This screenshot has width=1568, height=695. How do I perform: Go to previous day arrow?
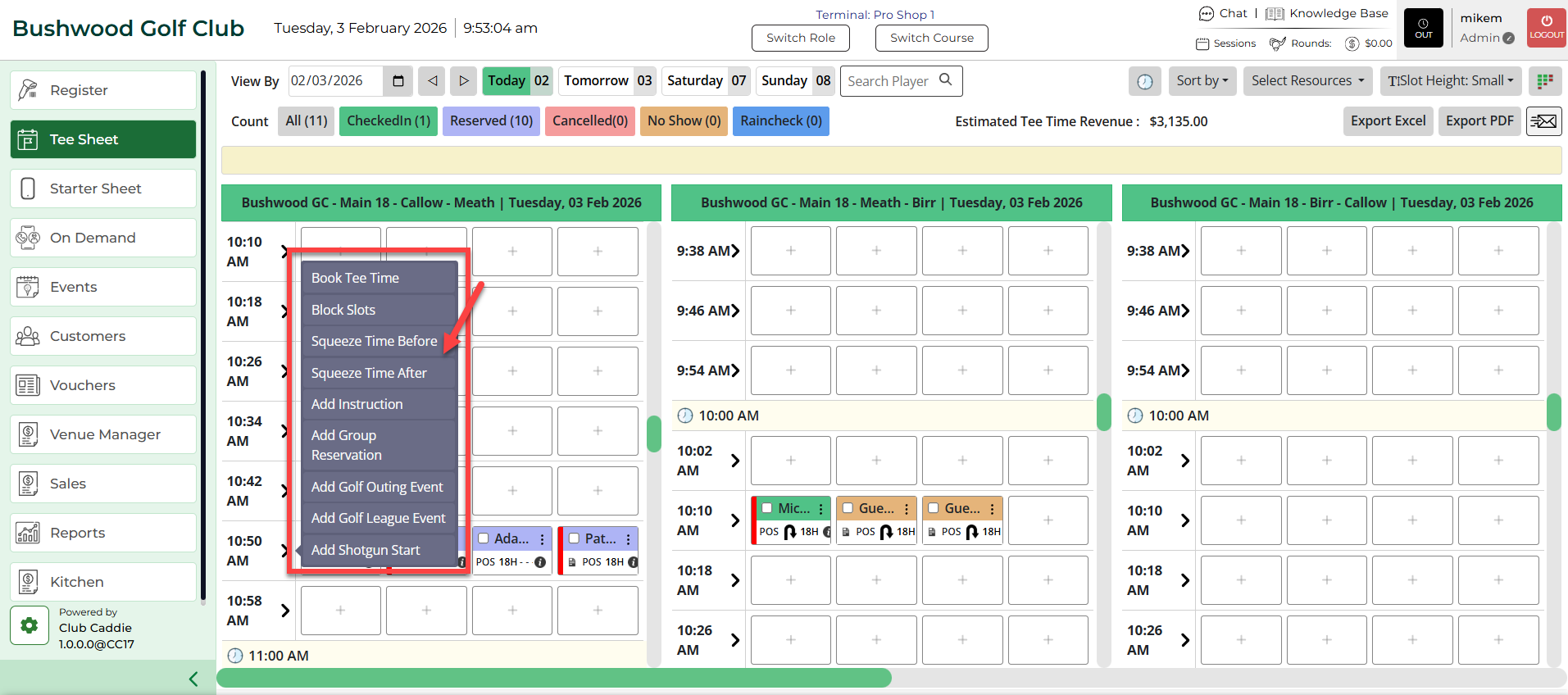tap(432, 81)
